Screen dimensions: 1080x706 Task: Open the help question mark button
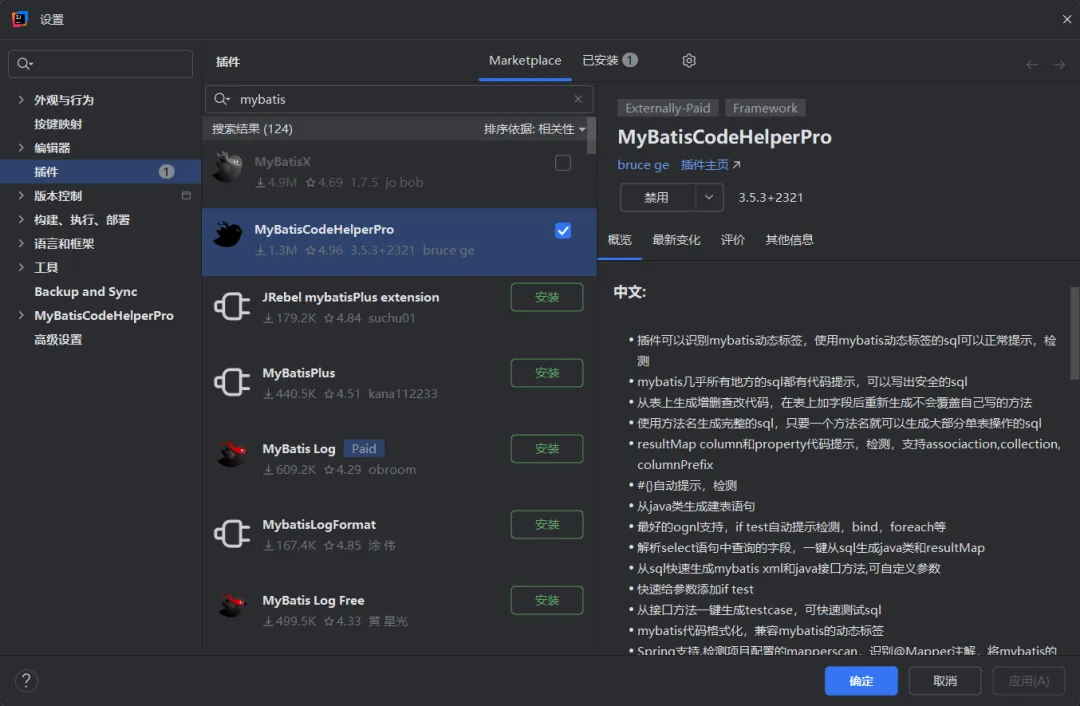pos(26,681)
